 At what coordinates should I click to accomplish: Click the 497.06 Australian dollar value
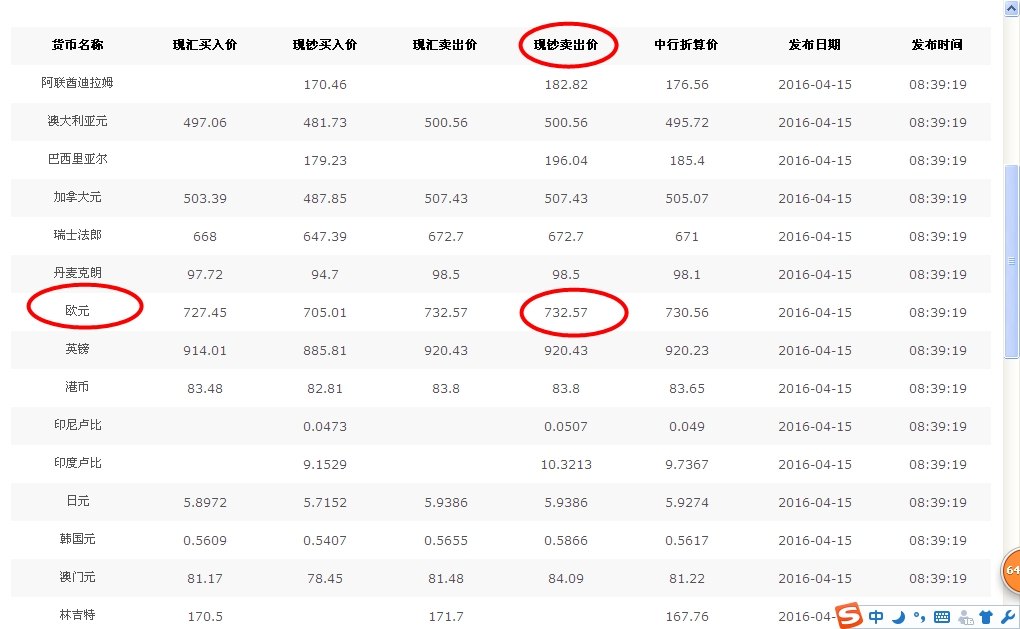pyautogui.click(x=205, y=123)
